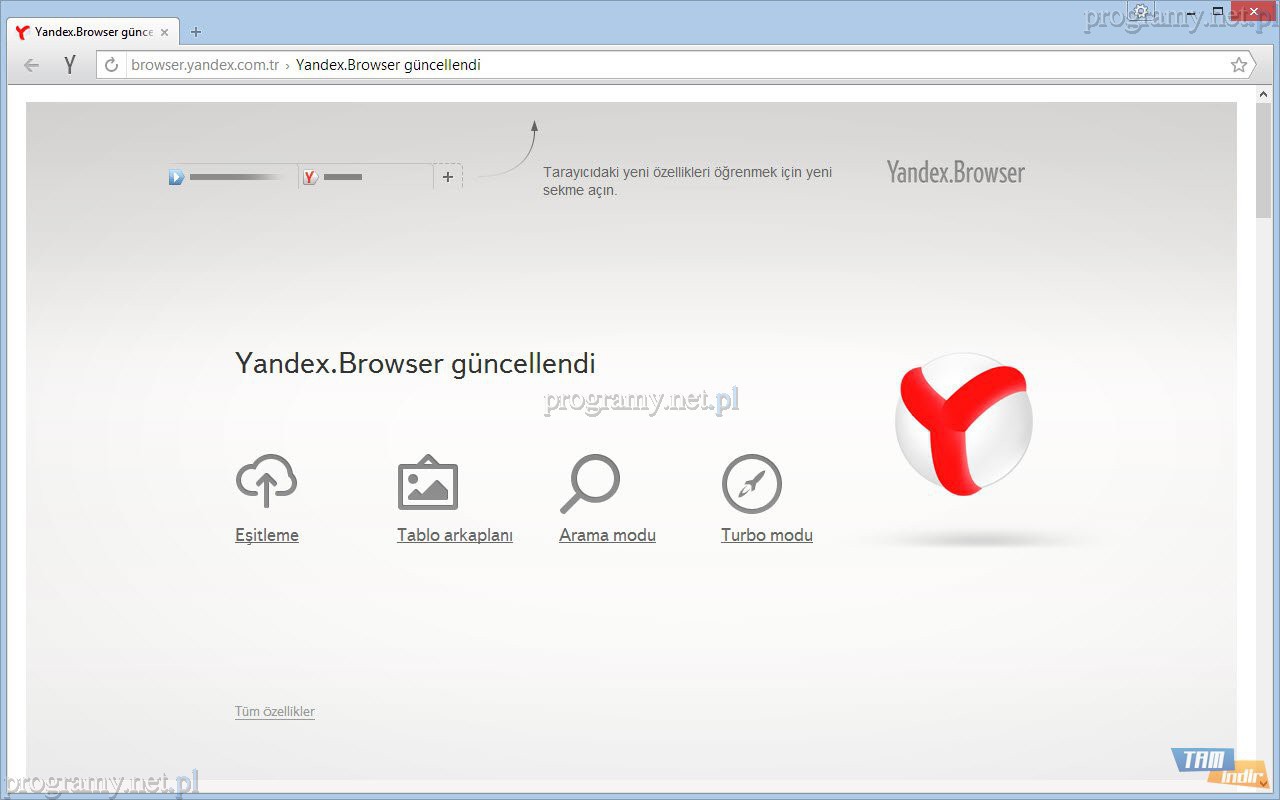The height and width of the screenshot is (800, 1280).
Task: Click the Eşitleme cloud upload icon
Action: pyautogui.click(x=266, y=482)
